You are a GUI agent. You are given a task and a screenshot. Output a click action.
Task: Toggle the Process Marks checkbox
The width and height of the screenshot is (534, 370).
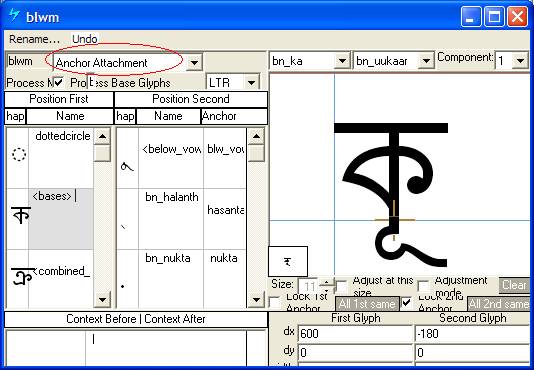coord(58,82)
